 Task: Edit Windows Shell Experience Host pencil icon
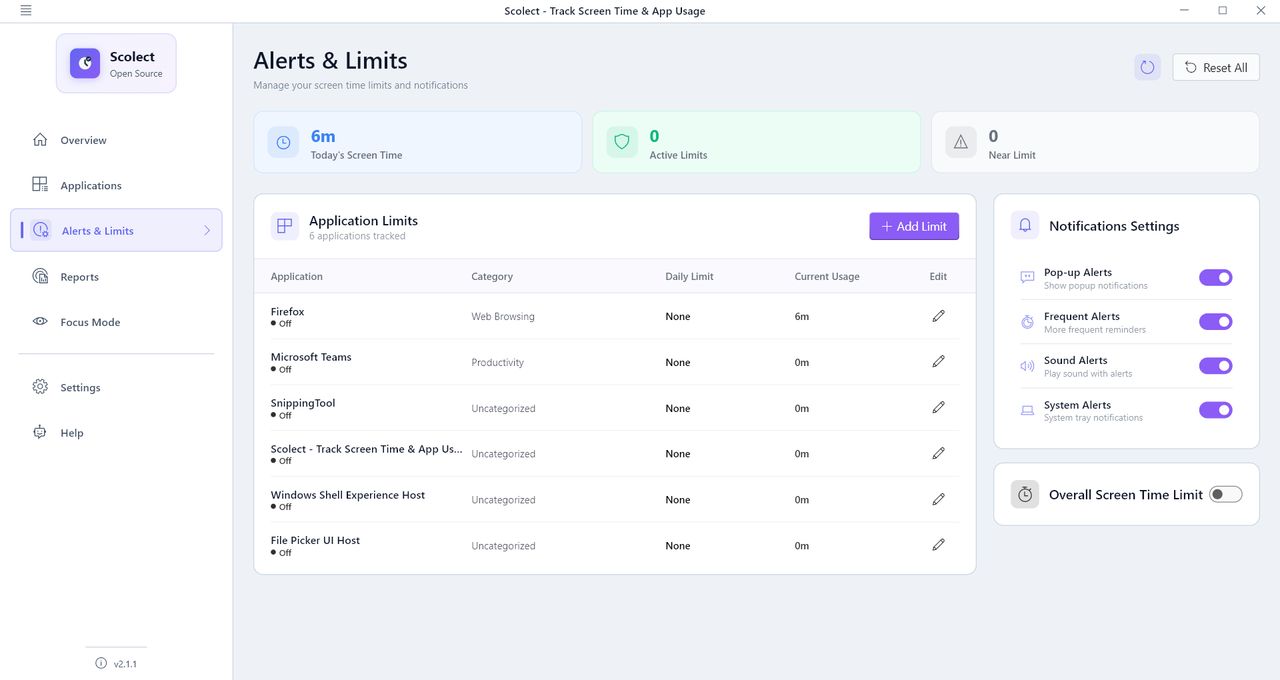pyautogui.click(x=938, y=499)
